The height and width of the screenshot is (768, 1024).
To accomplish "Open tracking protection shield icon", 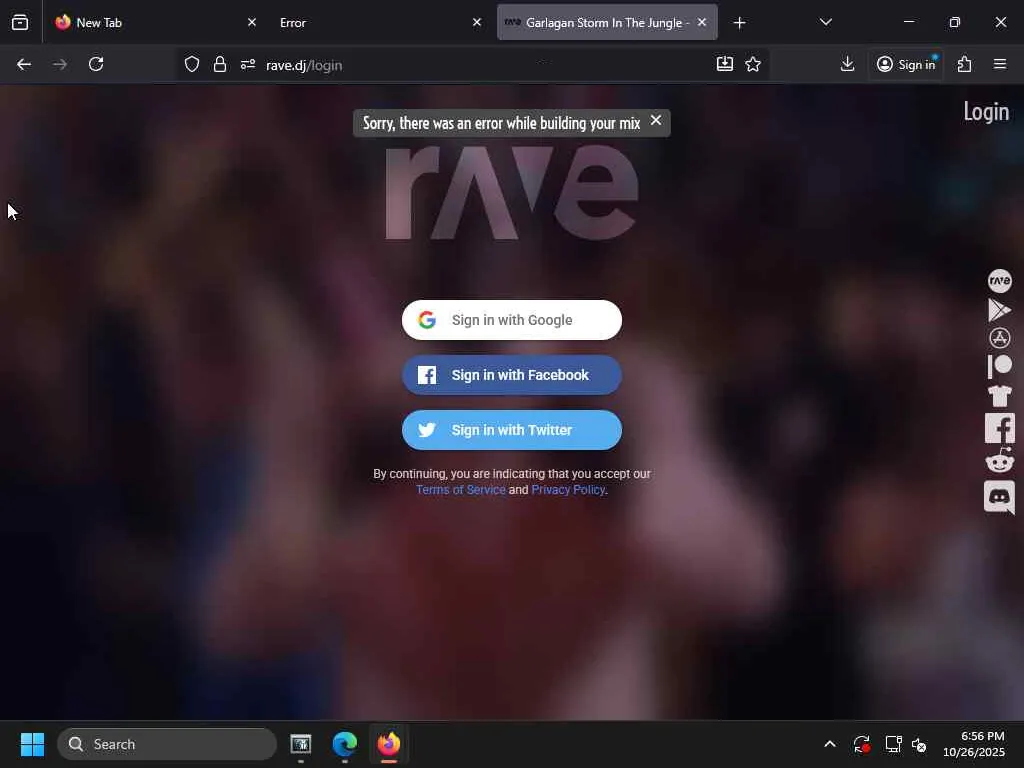I will (x=191, y=64).
